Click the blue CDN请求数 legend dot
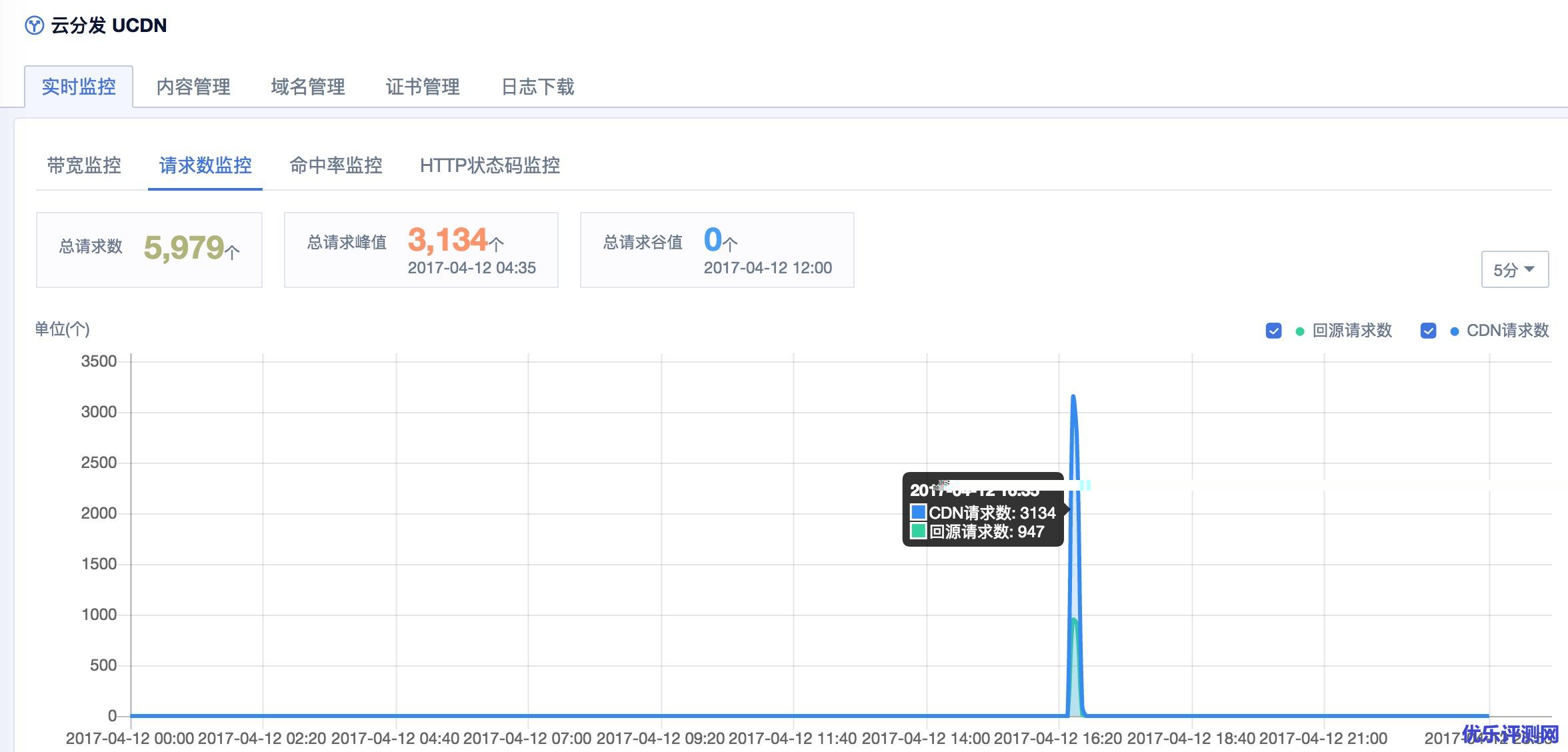The image size is (1568, 752). (1454, 331)
